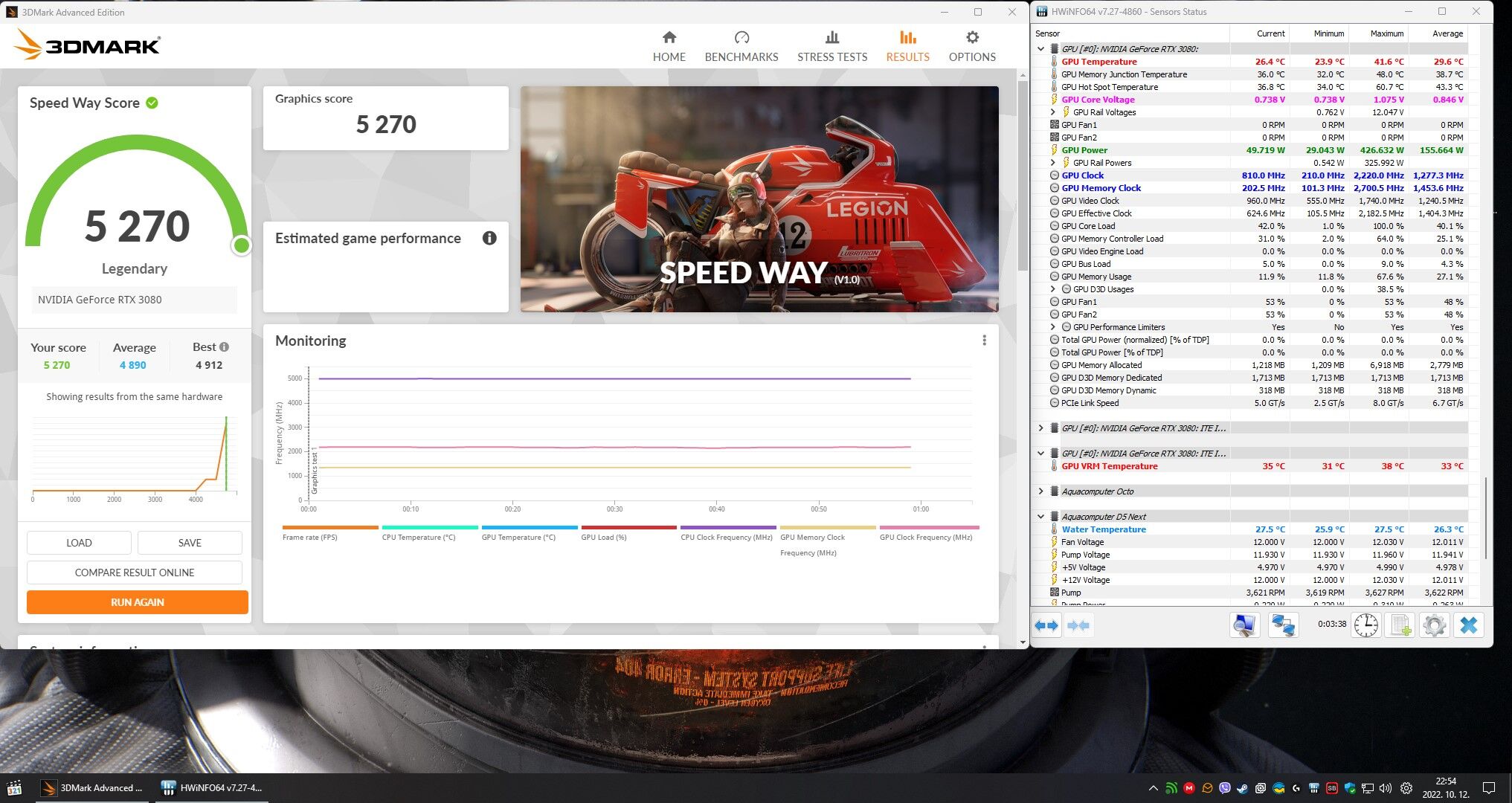Switch to the Benchmarks tab
This screenshot has height=803, width=1512.
(x=741, y=47)
